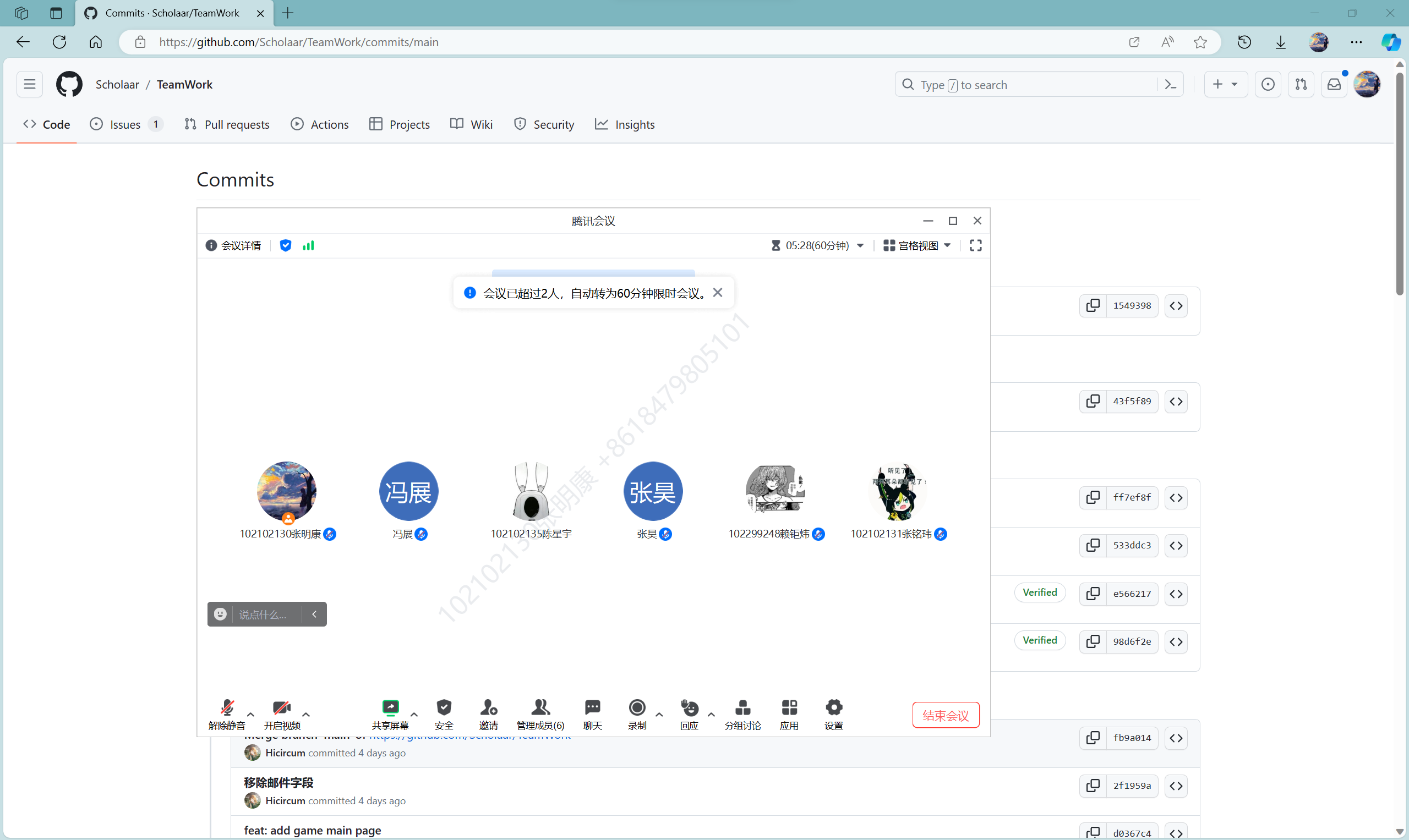Add page to browser favorites star
Viewport: 1409px width, 840px height.
point(1200,42)
